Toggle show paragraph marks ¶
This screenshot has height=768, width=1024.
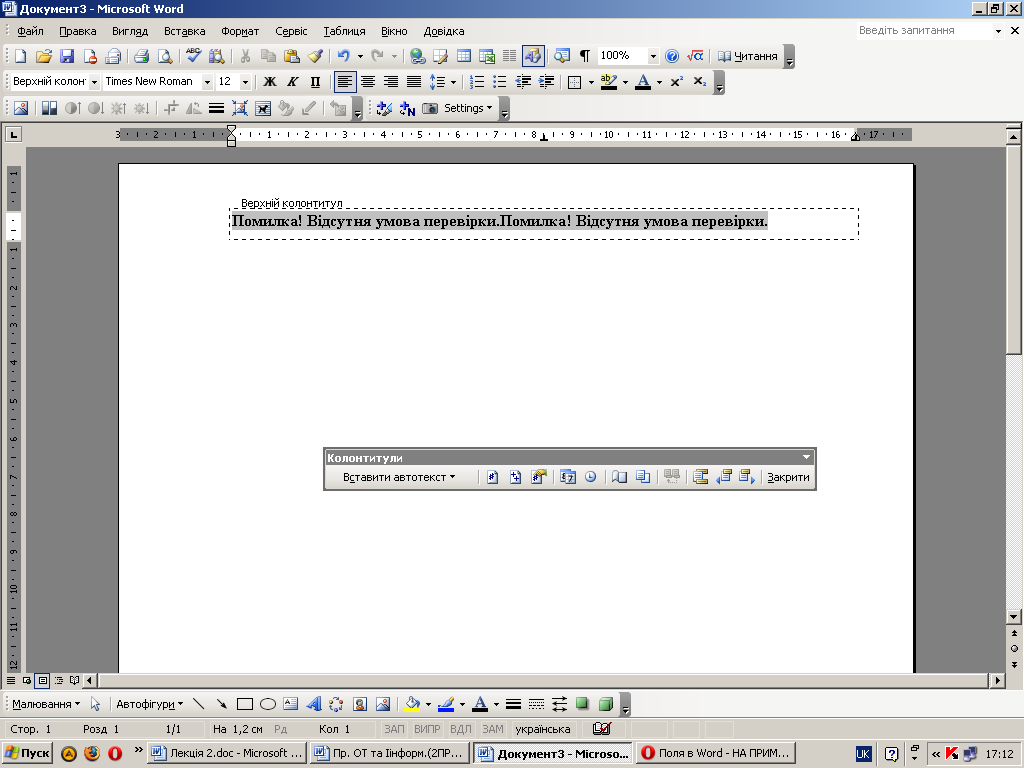tap(585, 56)
